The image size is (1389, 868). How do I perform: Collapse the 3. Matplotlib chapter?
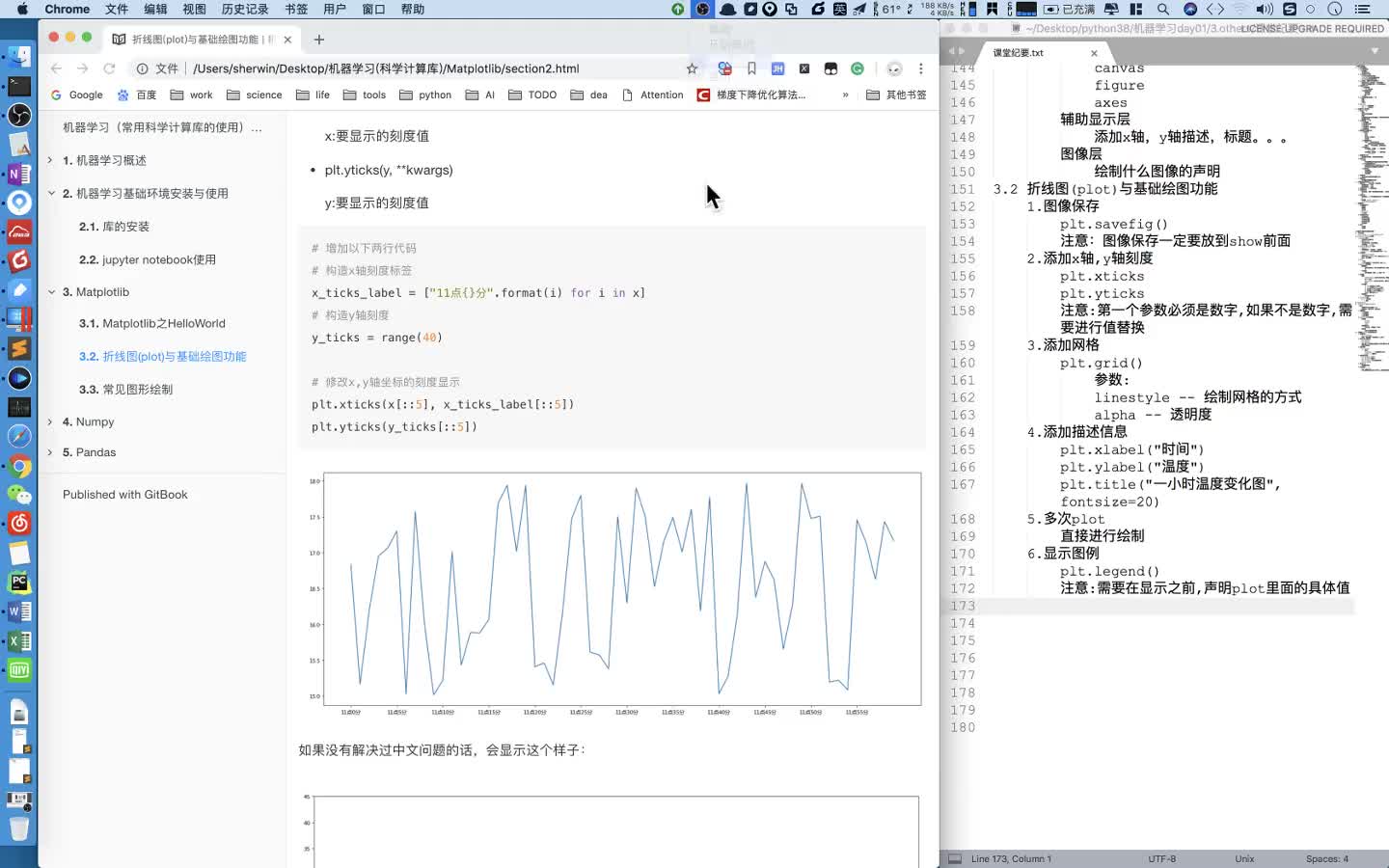coord(50,291)
